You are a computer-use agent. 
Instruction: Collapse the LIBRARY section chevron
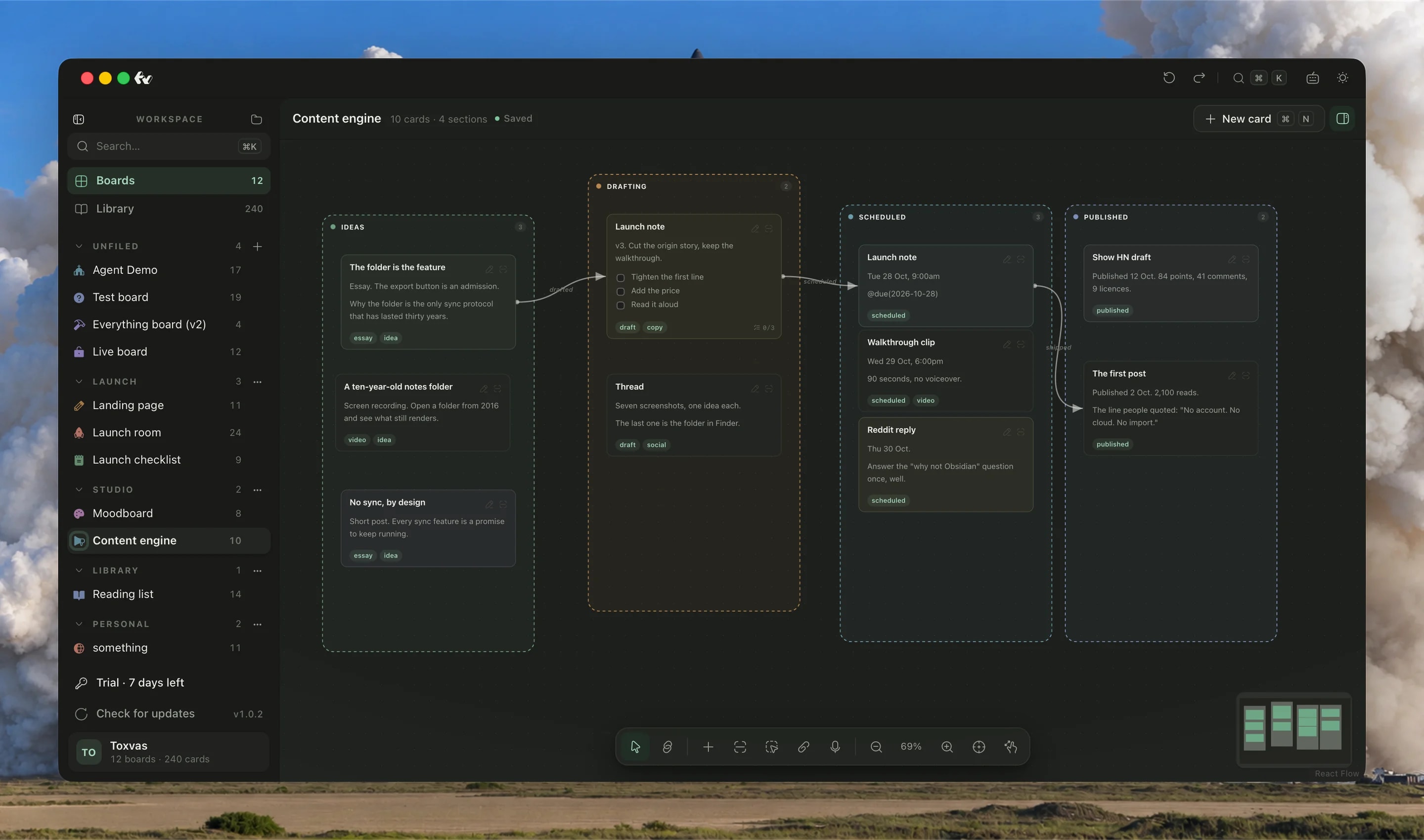[79, 571]
